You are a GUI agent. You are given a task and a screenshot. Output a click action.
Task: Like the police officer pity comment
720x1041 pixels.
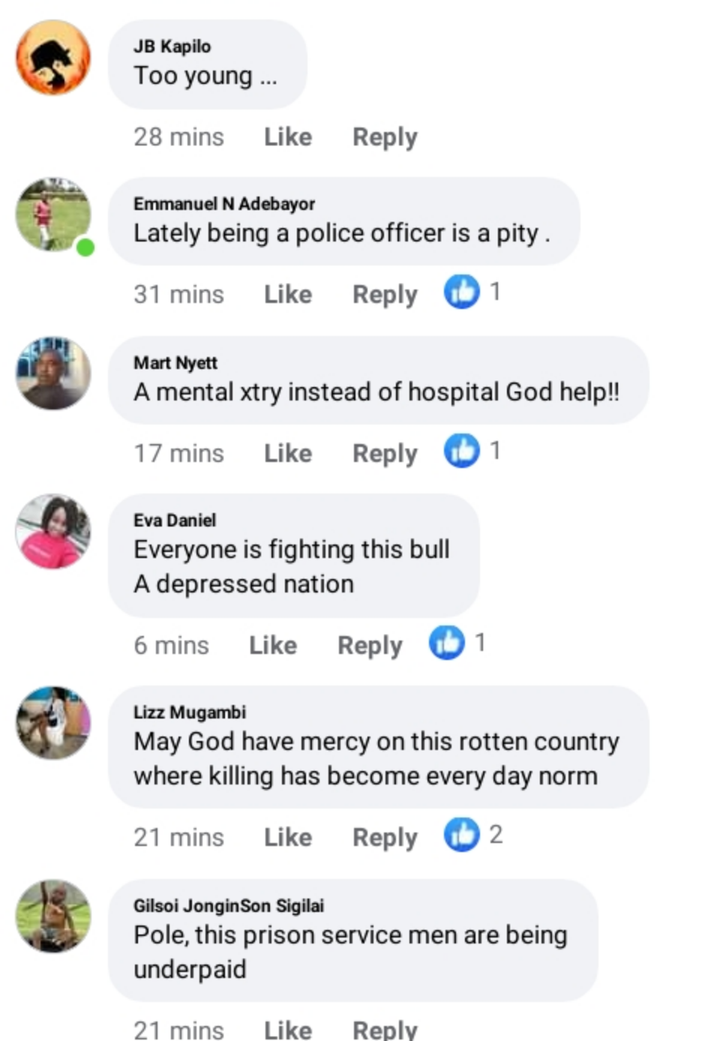coord(288,294)
